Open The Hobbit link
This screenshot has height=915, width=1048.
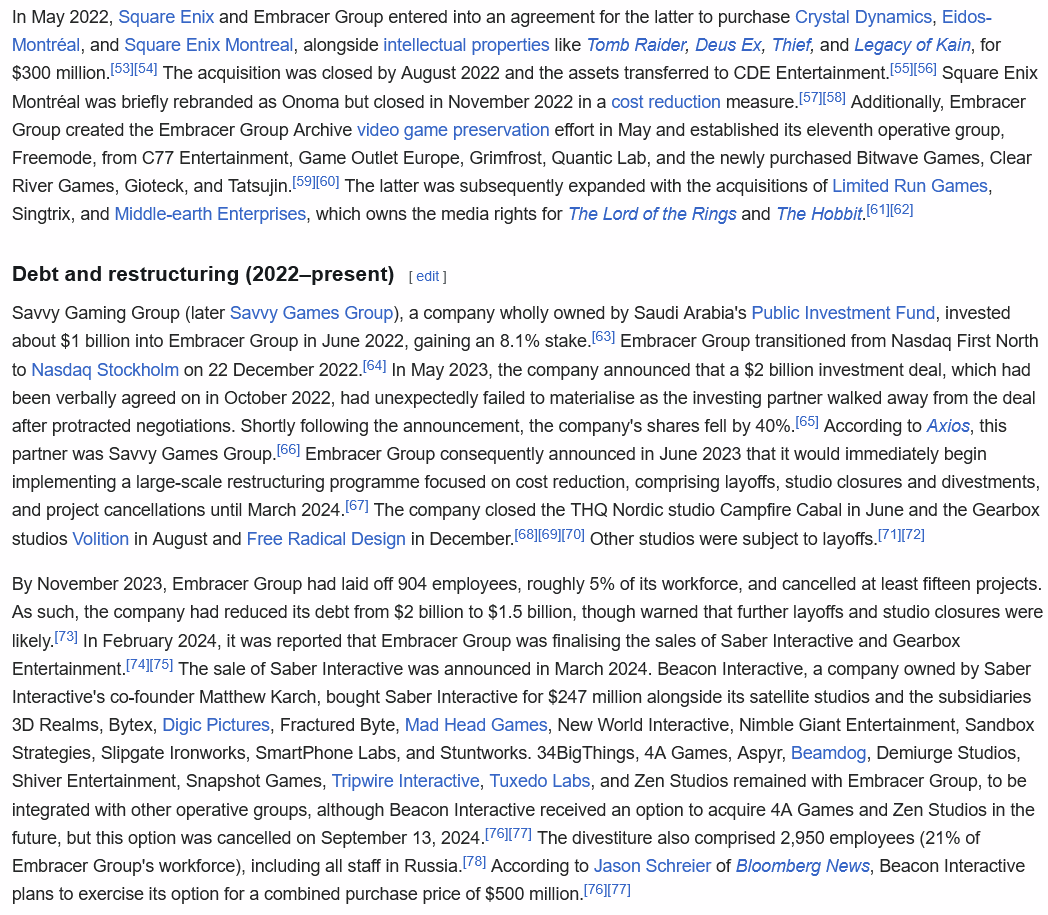[x=819, y=214]
